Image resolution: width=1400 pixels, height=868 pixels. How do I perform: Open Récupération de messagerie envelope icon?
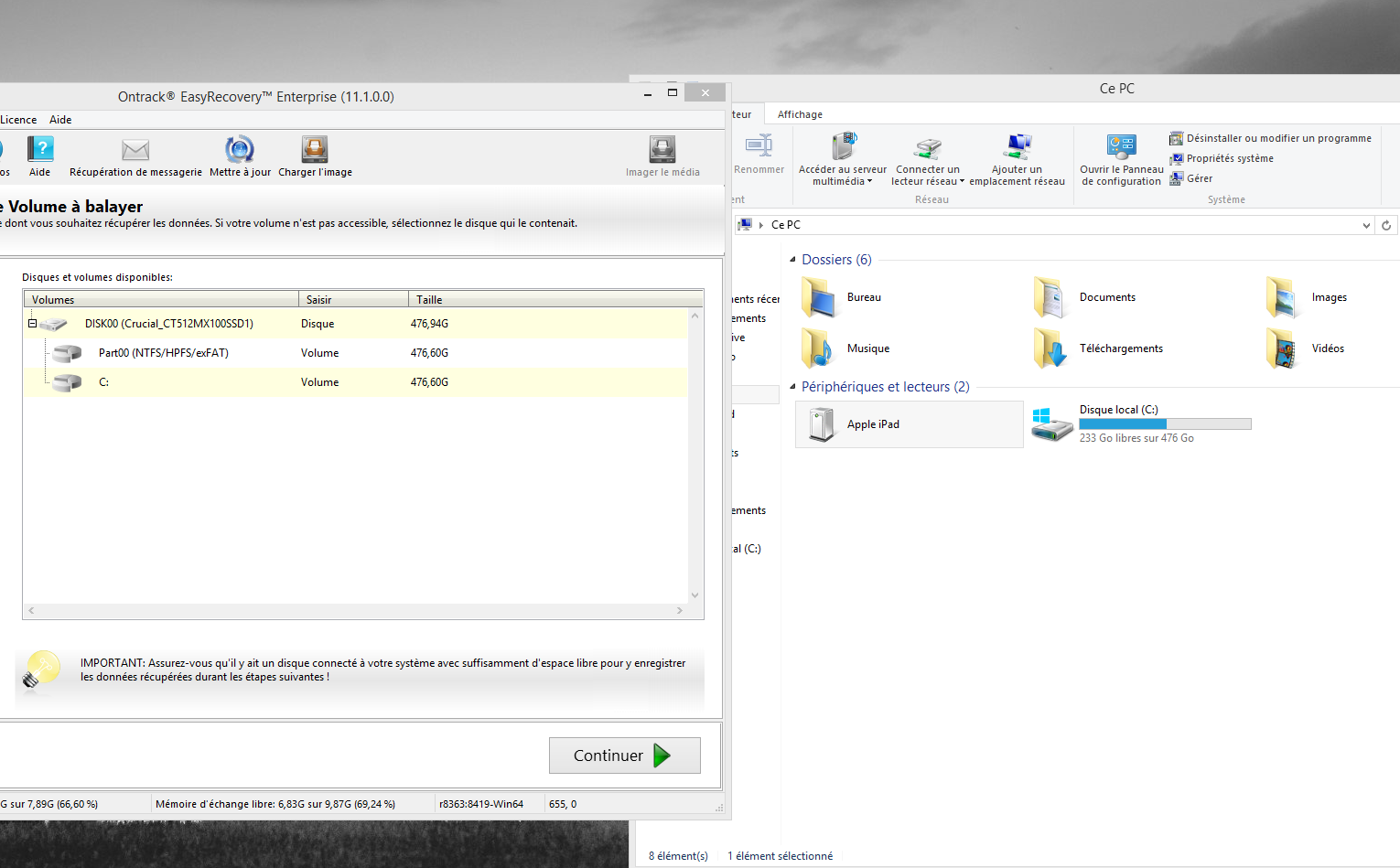click(135, 149)
